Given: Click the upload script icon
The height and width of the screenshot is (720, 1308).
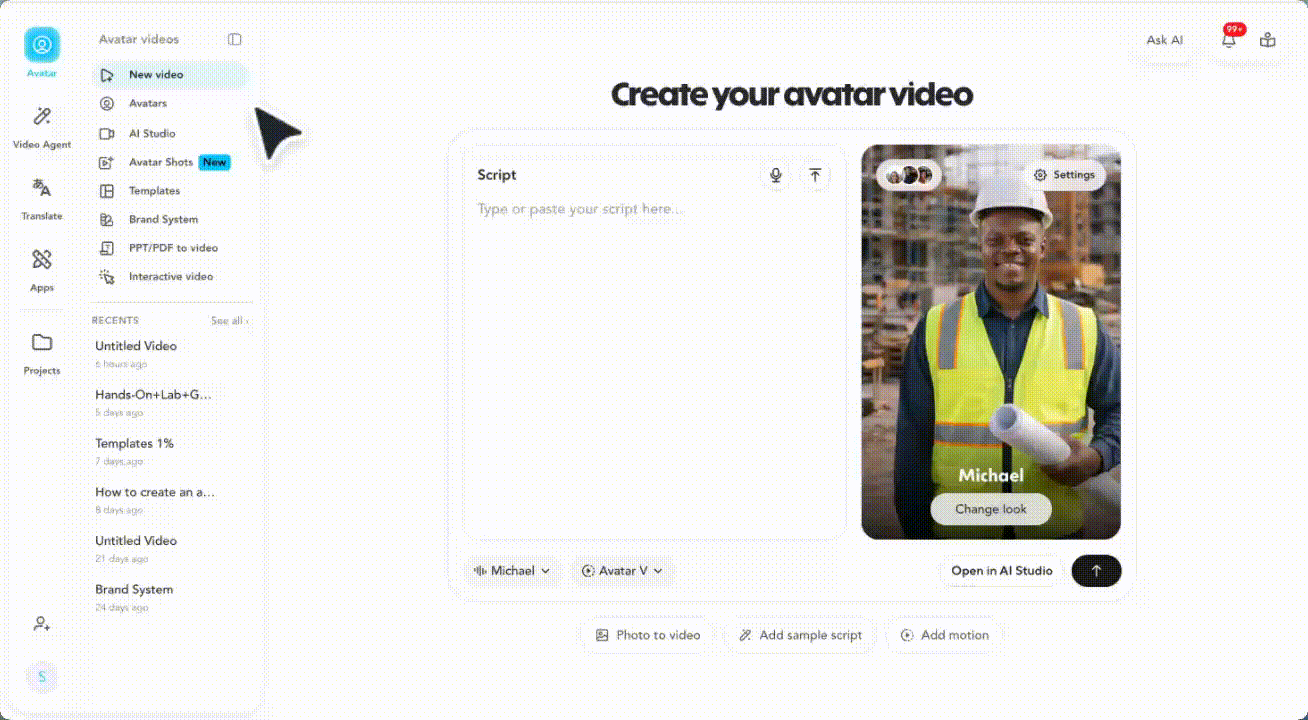Looking at the screenshot, I should pos(815,175).
